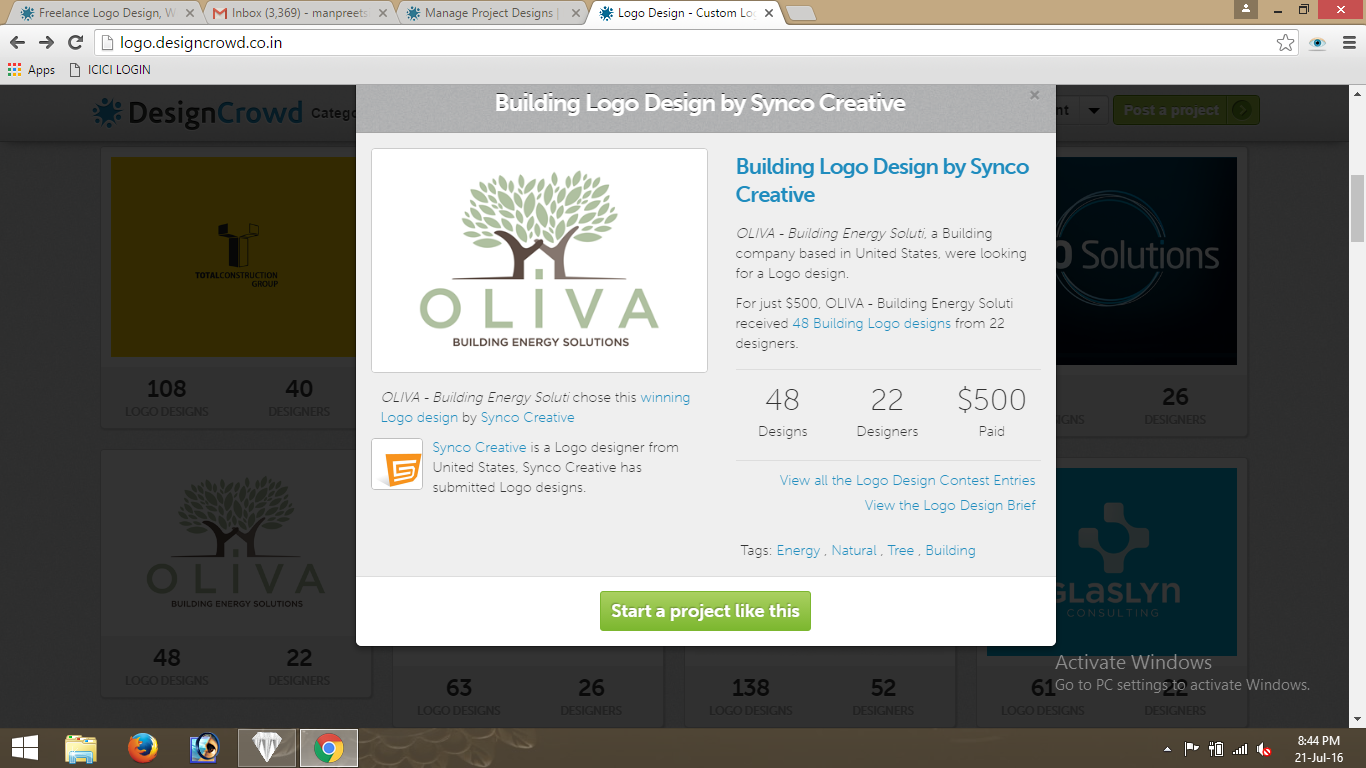The image size is (1366, 768).
Task: Click the Windows Start button
Action: (x=24, y=748)
